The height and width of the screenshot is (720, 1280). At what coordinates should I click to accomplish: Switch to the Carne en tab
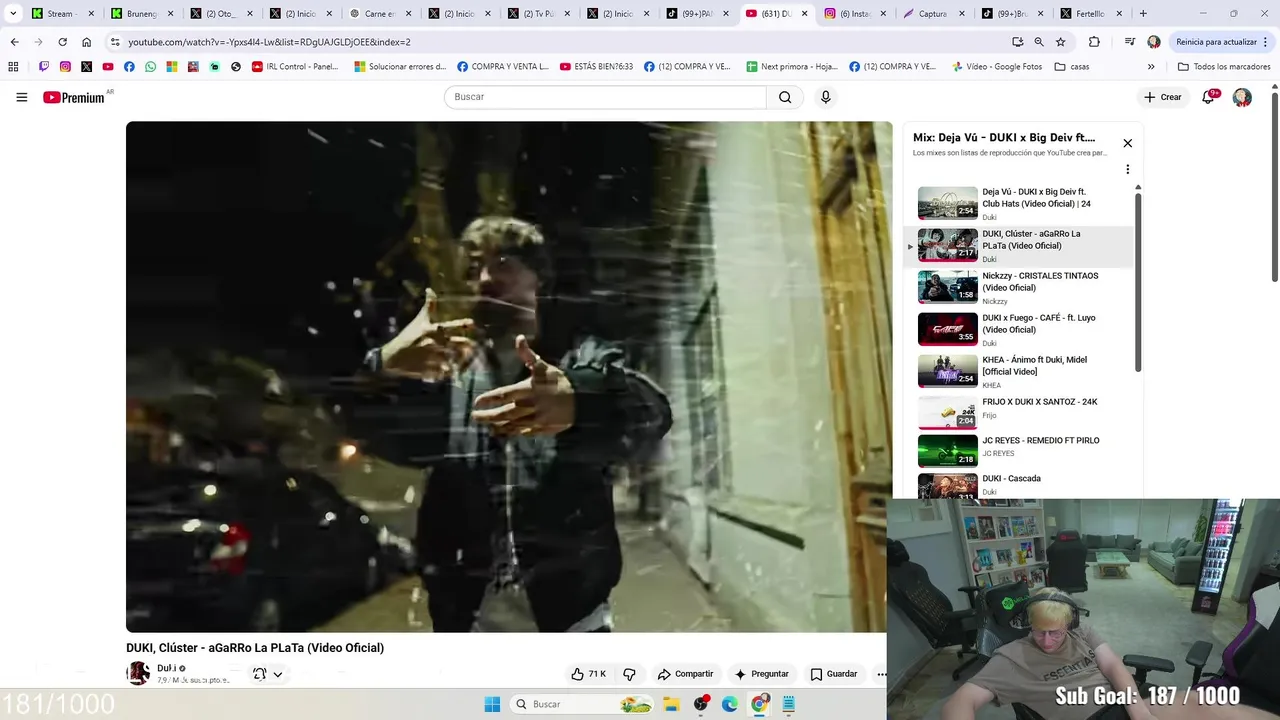click(x=380, y=14)
